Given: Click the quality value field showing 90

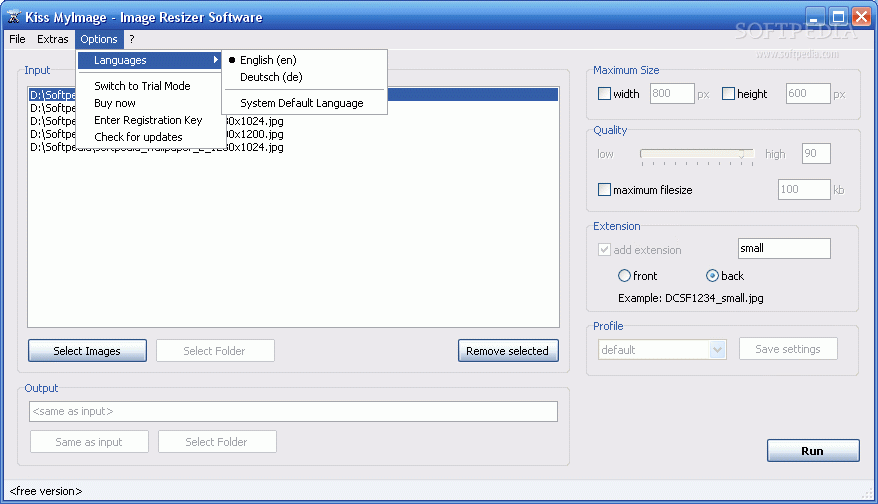Looking at the screenshot, I should click(x=816, y=153).
